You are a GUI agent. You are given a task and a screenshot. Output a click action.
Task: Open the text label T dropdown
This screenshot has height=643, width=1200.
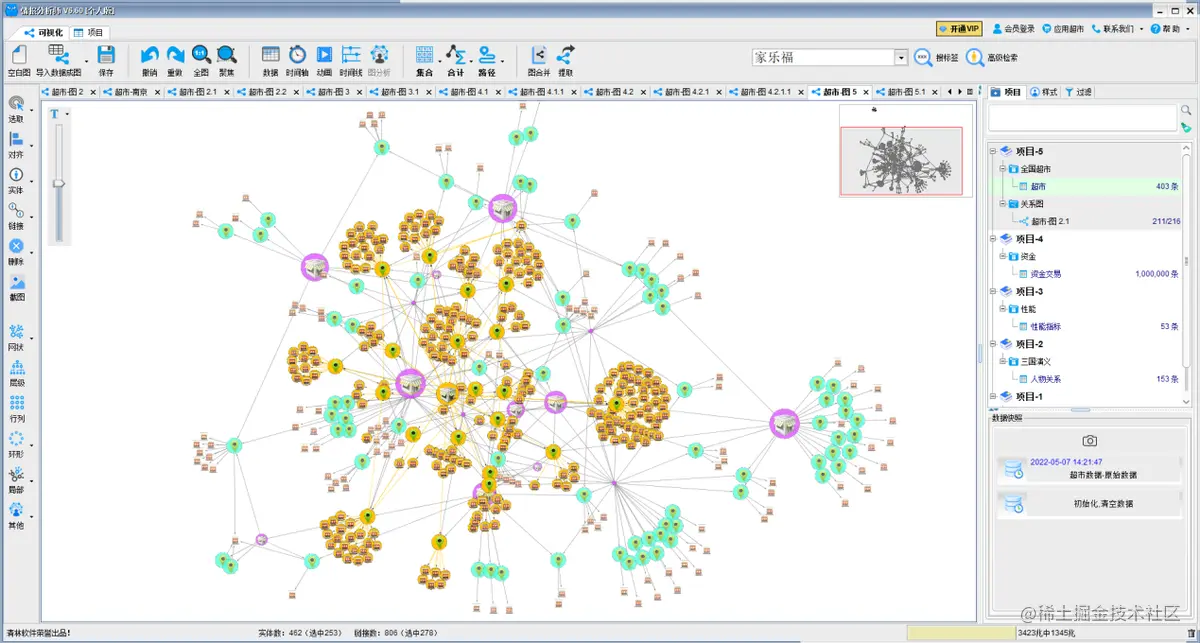point(67,114)
